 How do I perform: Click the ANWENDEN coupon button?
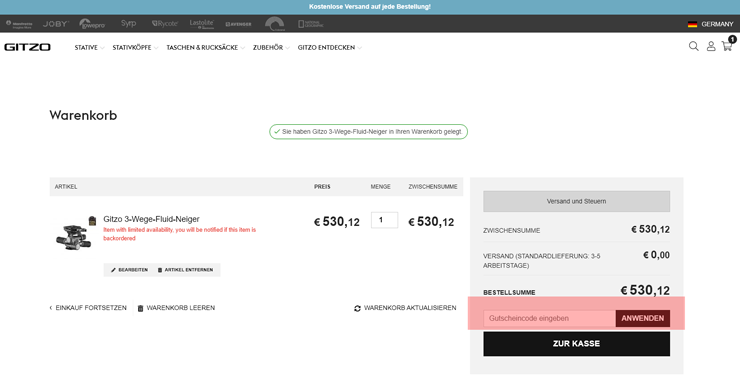click(x=643, y=319)
